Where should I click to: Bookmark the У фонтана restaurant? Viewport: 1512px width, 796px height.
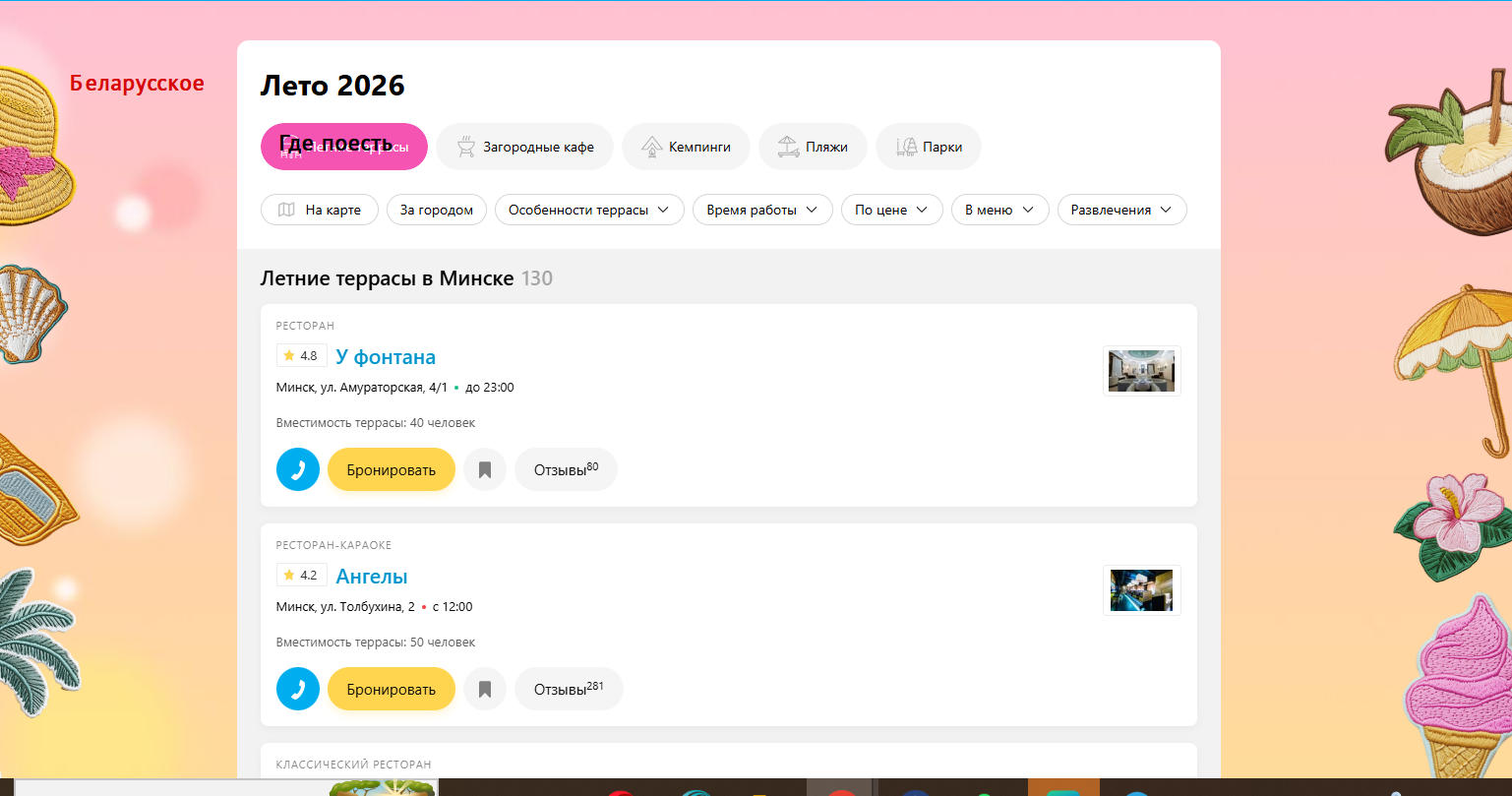point(485,469)
